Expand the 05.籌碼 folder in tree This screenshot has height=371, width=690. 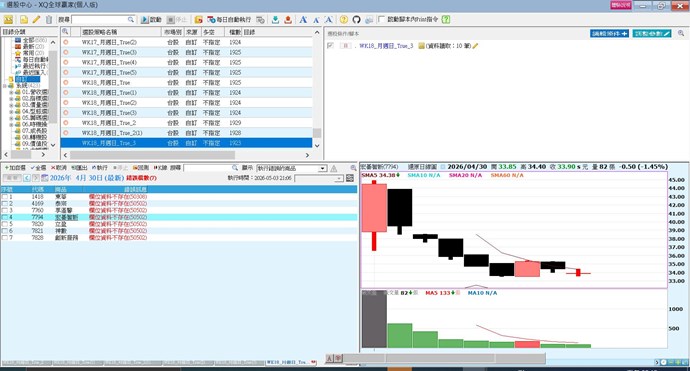pyautogui.click(x=11, y=118)
